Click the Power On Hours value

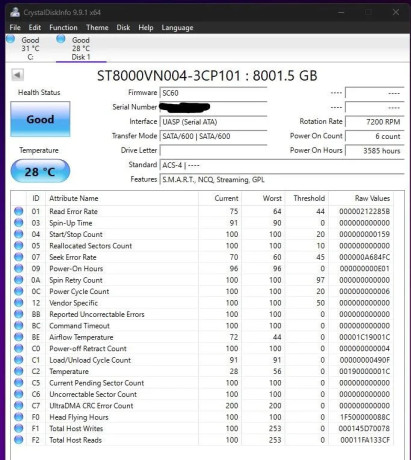click(375, 150)
